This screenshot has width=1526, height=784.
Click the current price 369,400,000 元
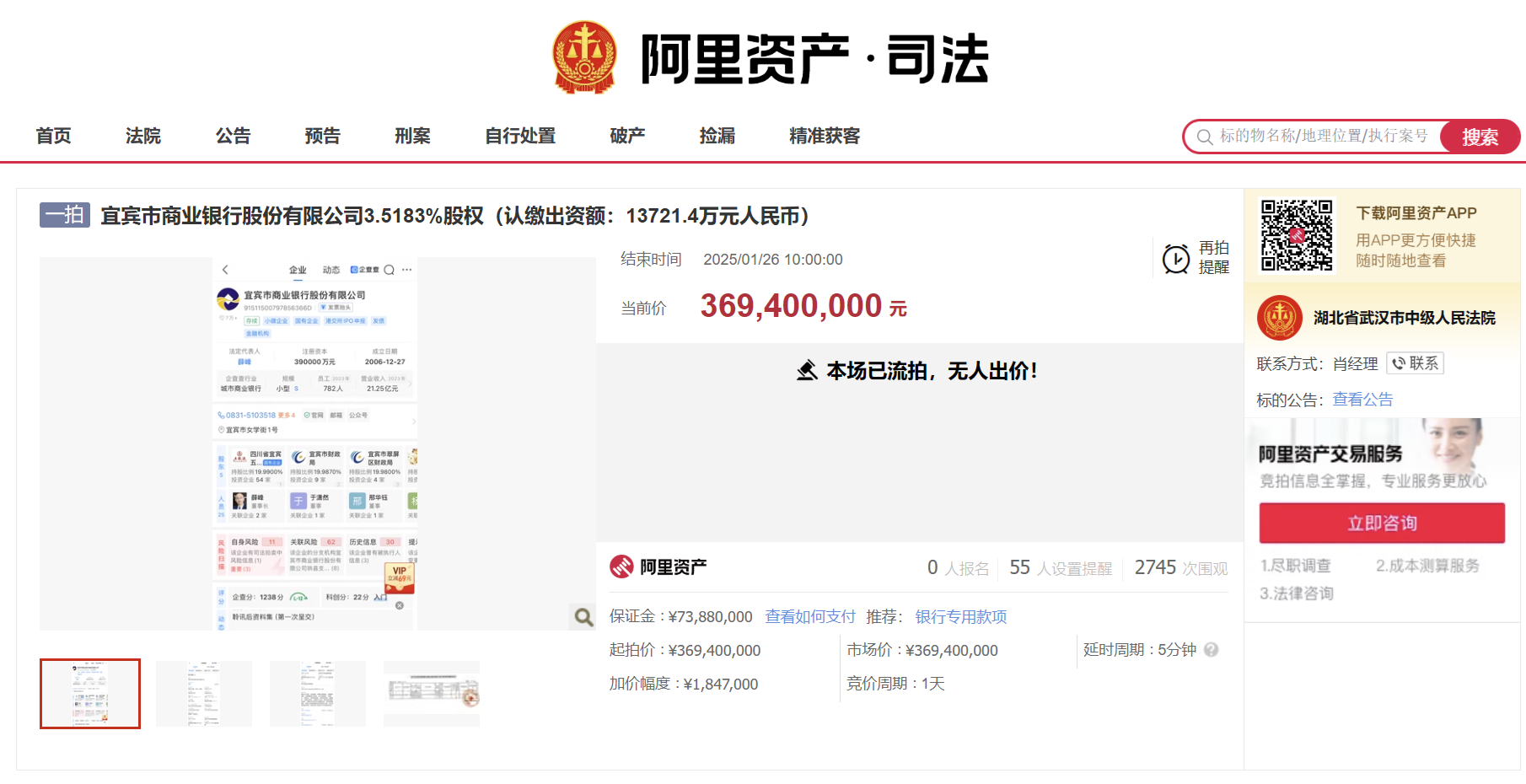coord(803,305)
